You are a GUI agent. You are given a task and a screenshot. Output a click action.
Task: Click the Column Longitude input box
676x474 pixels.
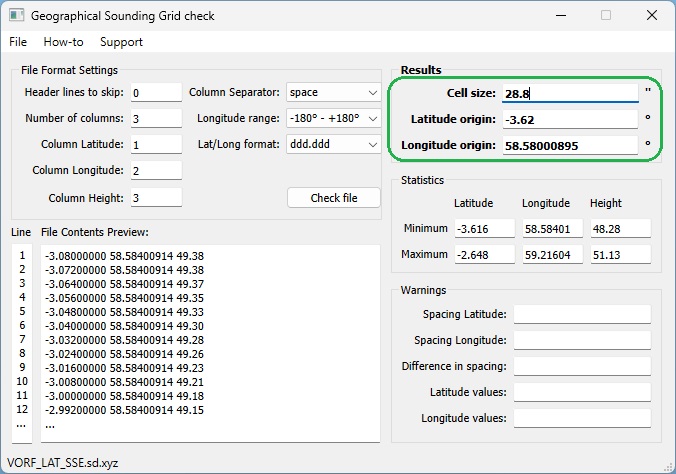[154, 171]
